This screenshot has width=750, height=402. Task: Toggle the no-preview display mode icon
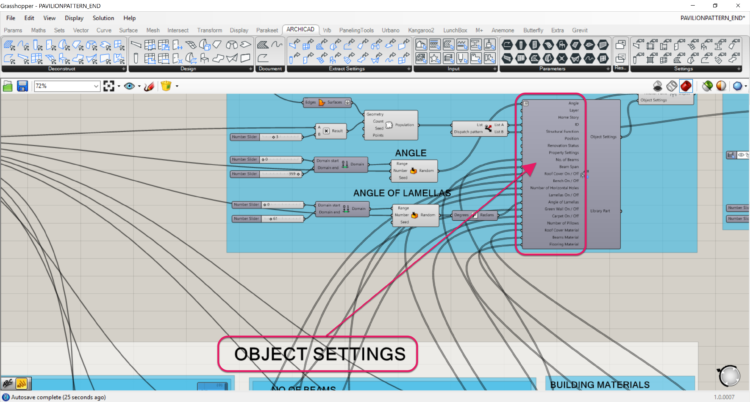click(657, 87)
